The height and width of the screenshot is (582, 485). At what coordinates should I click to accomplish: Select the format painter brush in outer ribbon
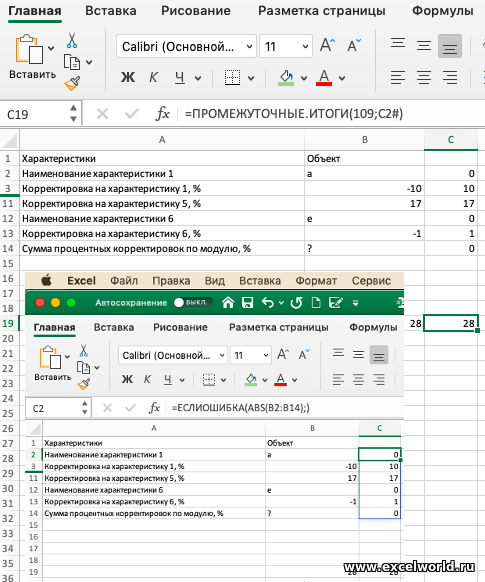[x=72, y=83]
